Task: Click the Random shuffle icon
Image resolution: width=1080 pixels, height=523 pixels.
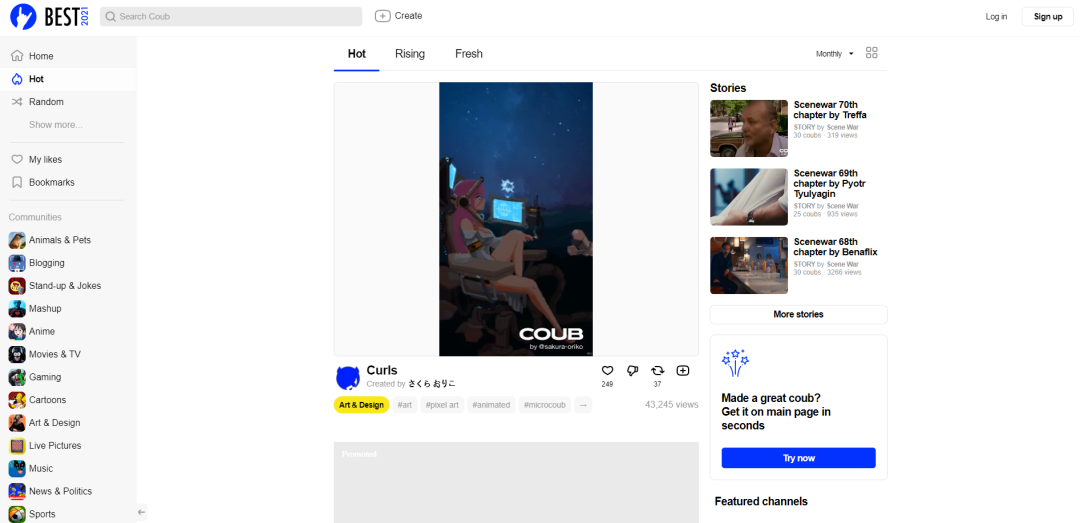Action: 17,102
